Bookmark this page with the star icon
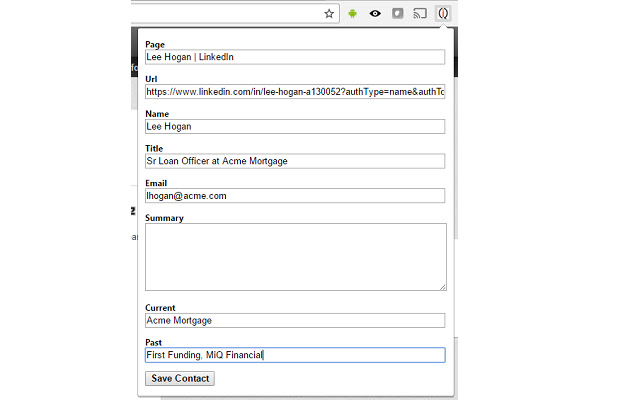Viewport: 640px width, 400px height. (329, 14)
